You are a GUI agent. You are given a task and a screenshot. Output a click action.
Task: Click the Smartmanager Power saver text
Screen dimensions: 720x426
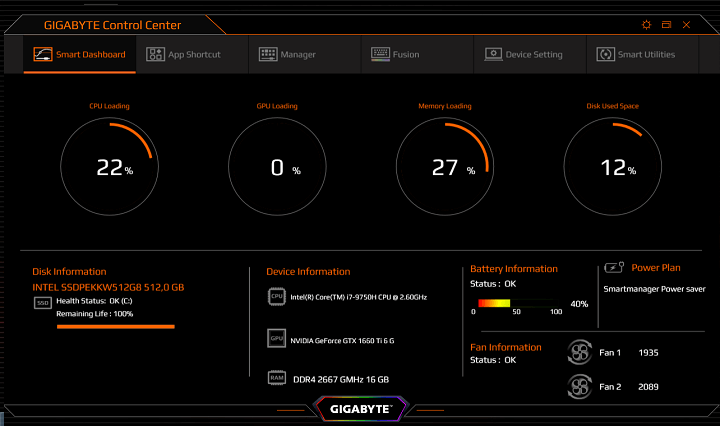point(654,289)
